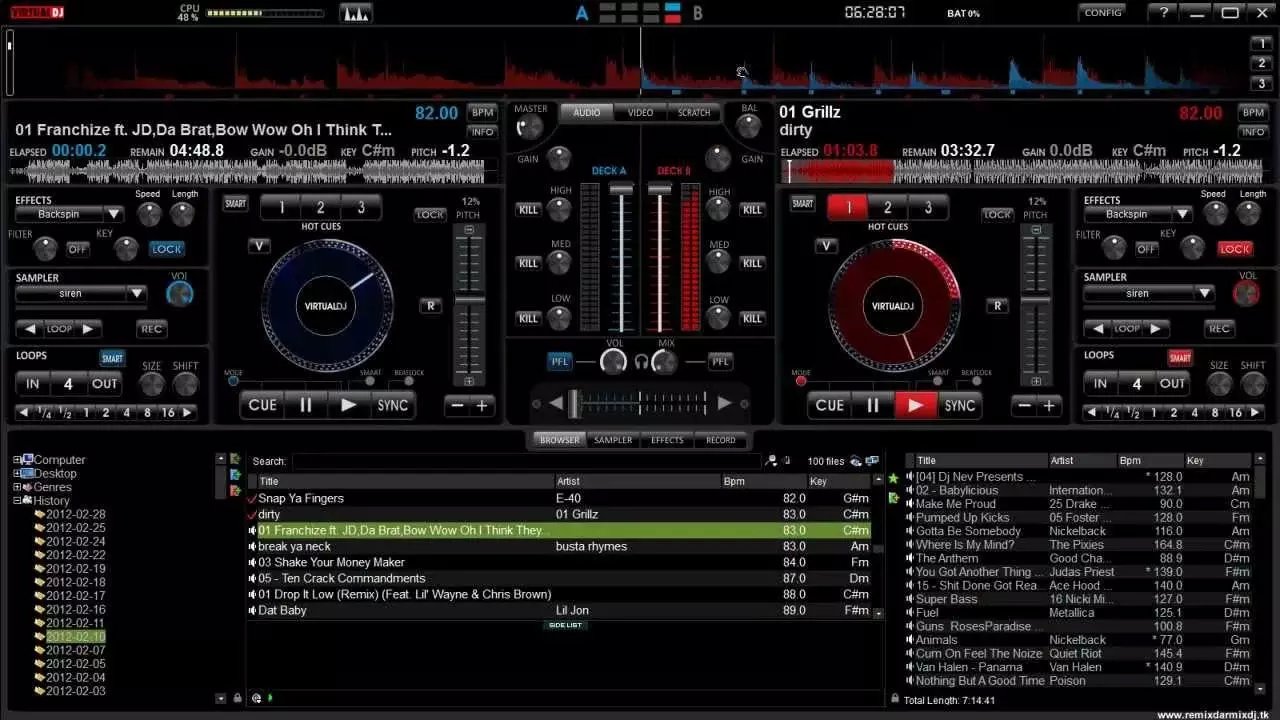
Task: Expand the Computer tree node
Action: coord(17,460)
